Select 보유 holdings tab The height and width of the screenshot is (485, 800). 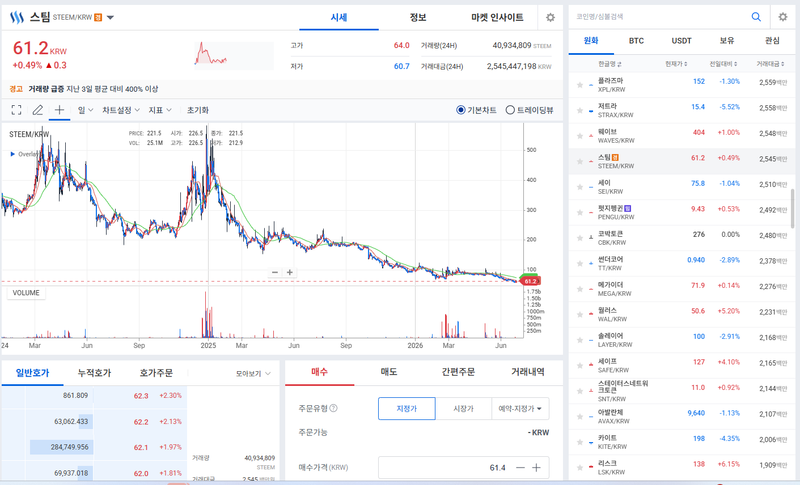point(727,41)
